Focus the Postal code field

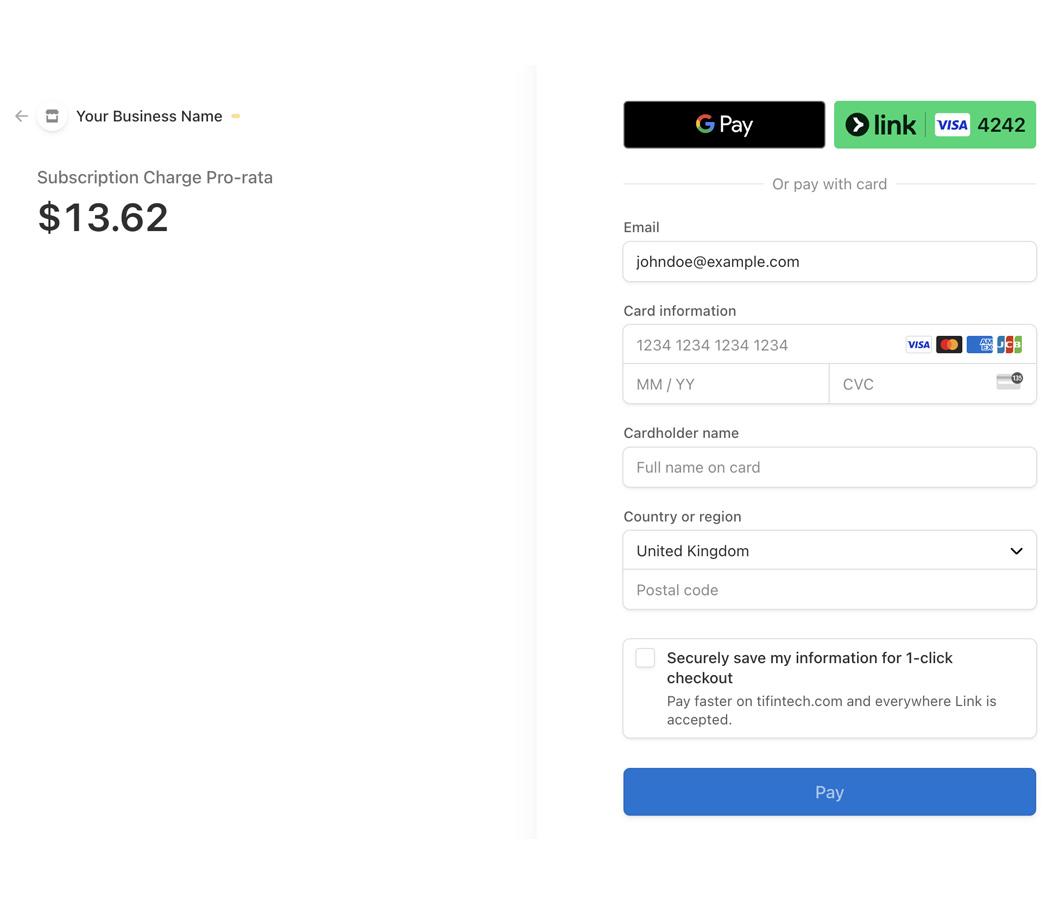tap(829, 589)
